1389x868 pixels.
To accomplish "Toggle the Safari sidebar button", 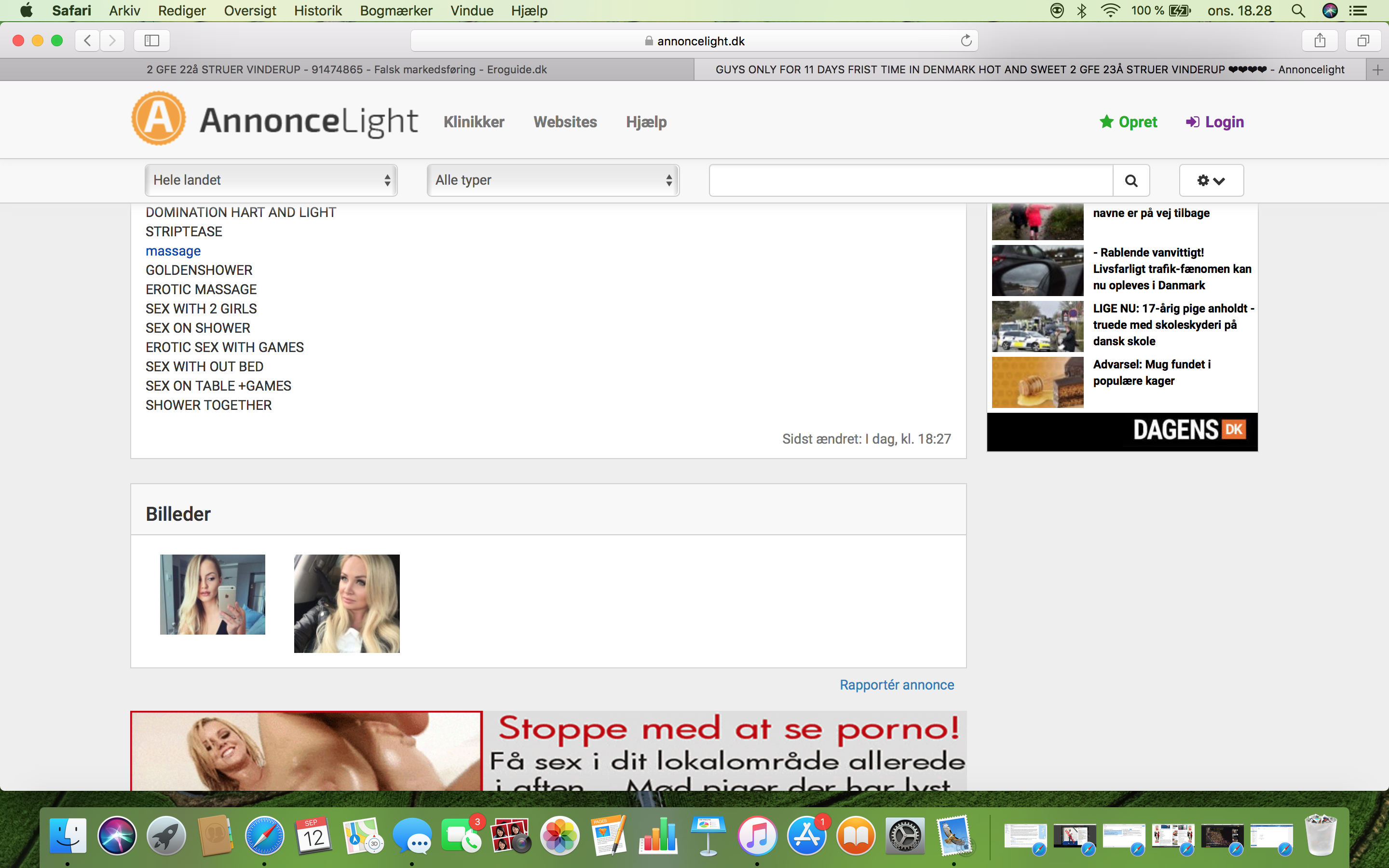I will coord(151,40).
